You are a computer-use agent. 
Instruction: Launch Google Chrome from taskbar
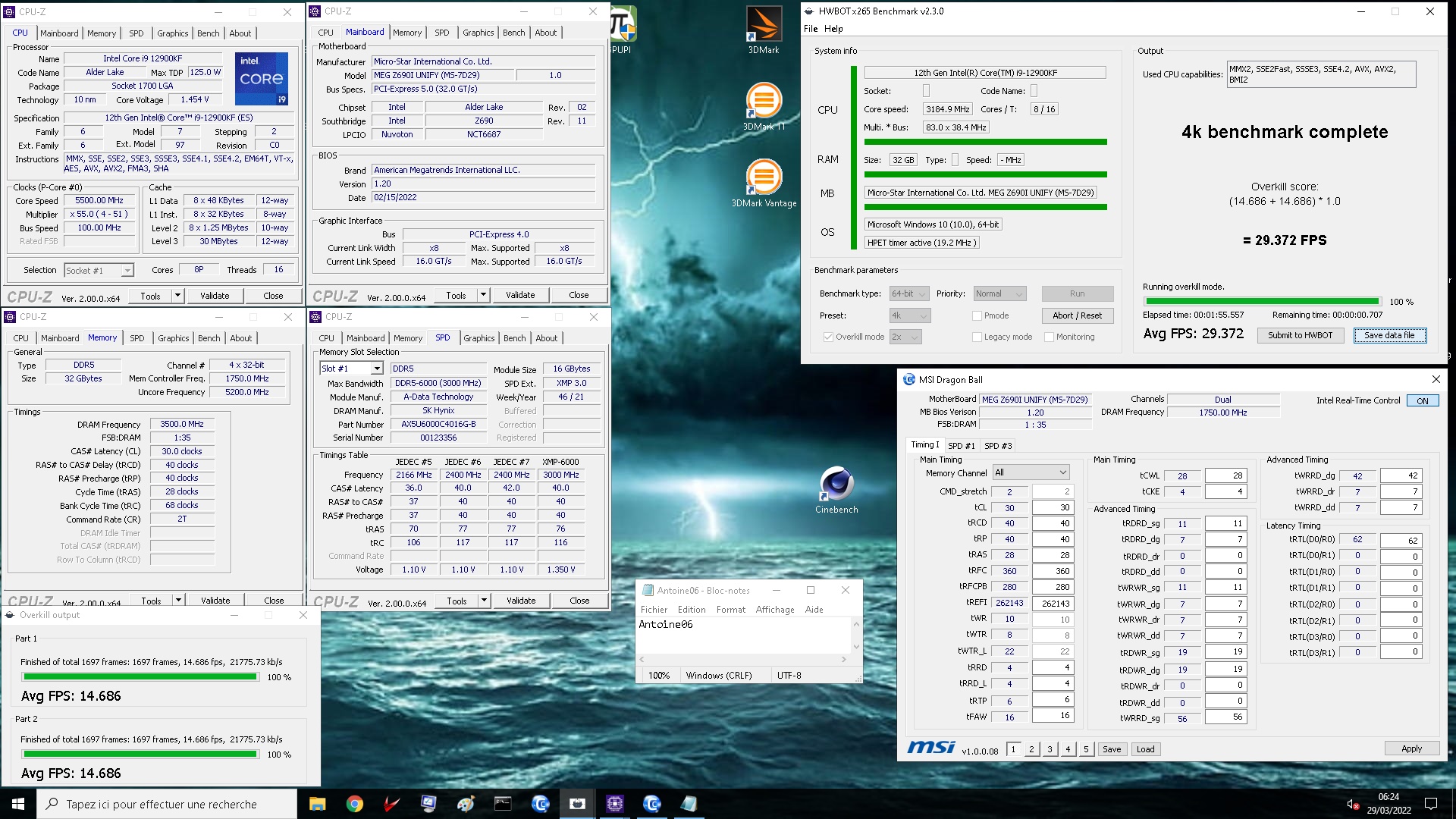pyautogui.click(x=354, y=804)
